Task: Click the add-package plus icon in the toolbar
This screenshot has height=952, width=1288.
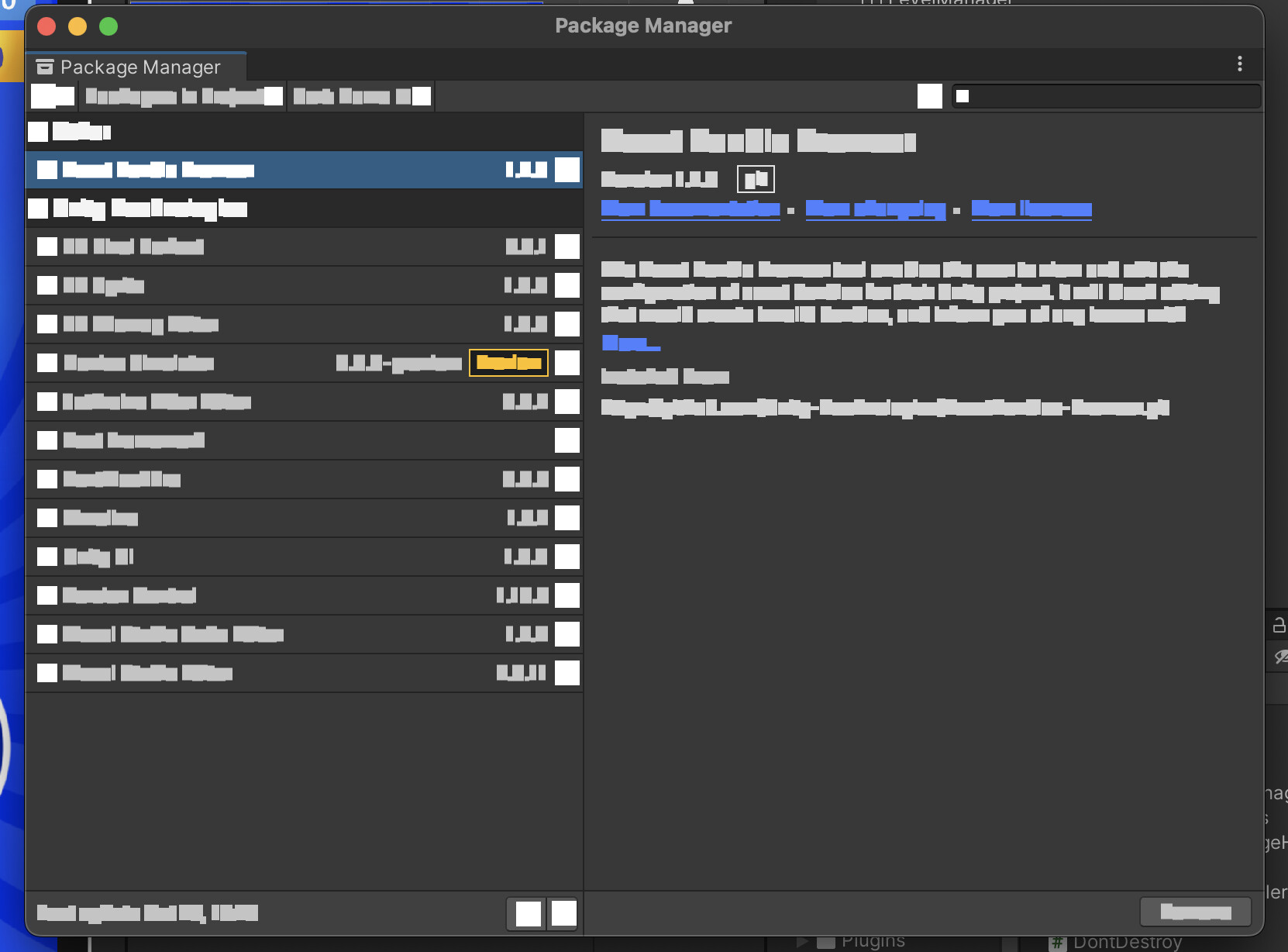Action: coord(52,95)
